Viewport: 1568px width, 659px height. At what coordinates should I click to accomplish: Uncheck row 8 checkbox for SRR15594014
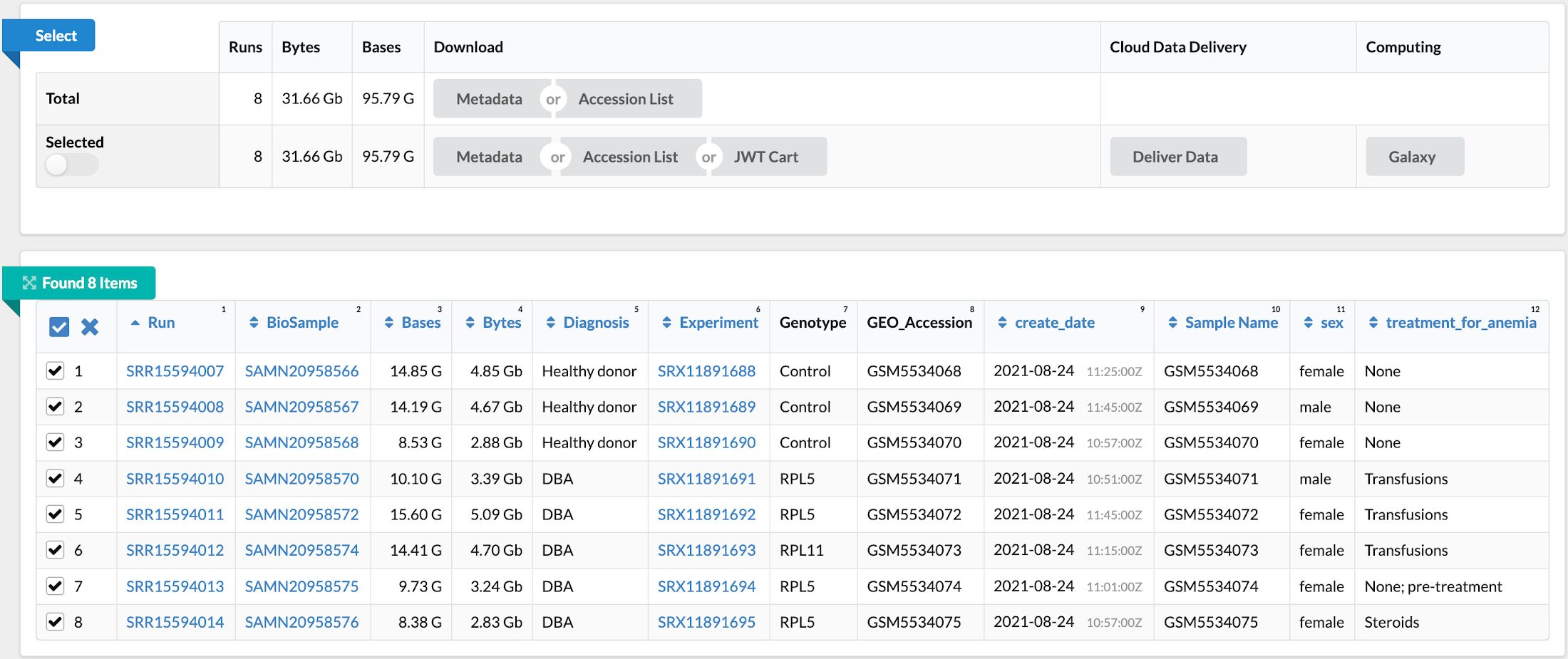[56, 621]
